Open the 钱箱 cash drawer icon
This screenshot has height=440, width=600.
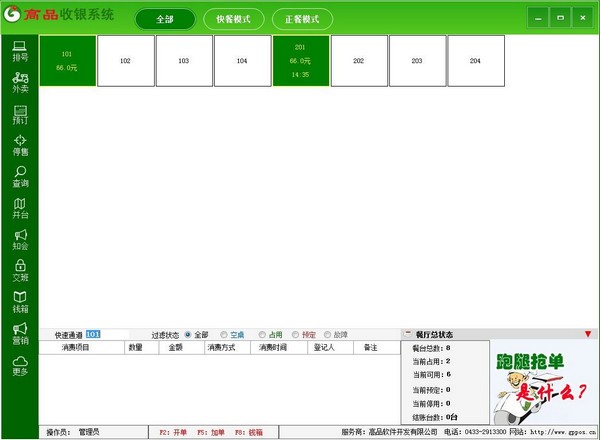click(x=20, y=301)
